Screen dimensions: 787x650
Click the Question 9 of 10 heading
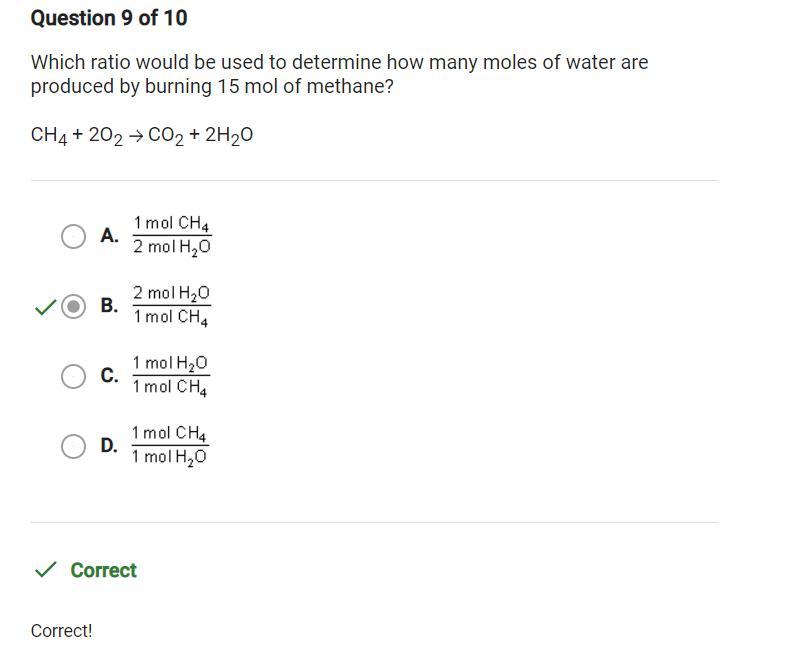pos(109,18)
